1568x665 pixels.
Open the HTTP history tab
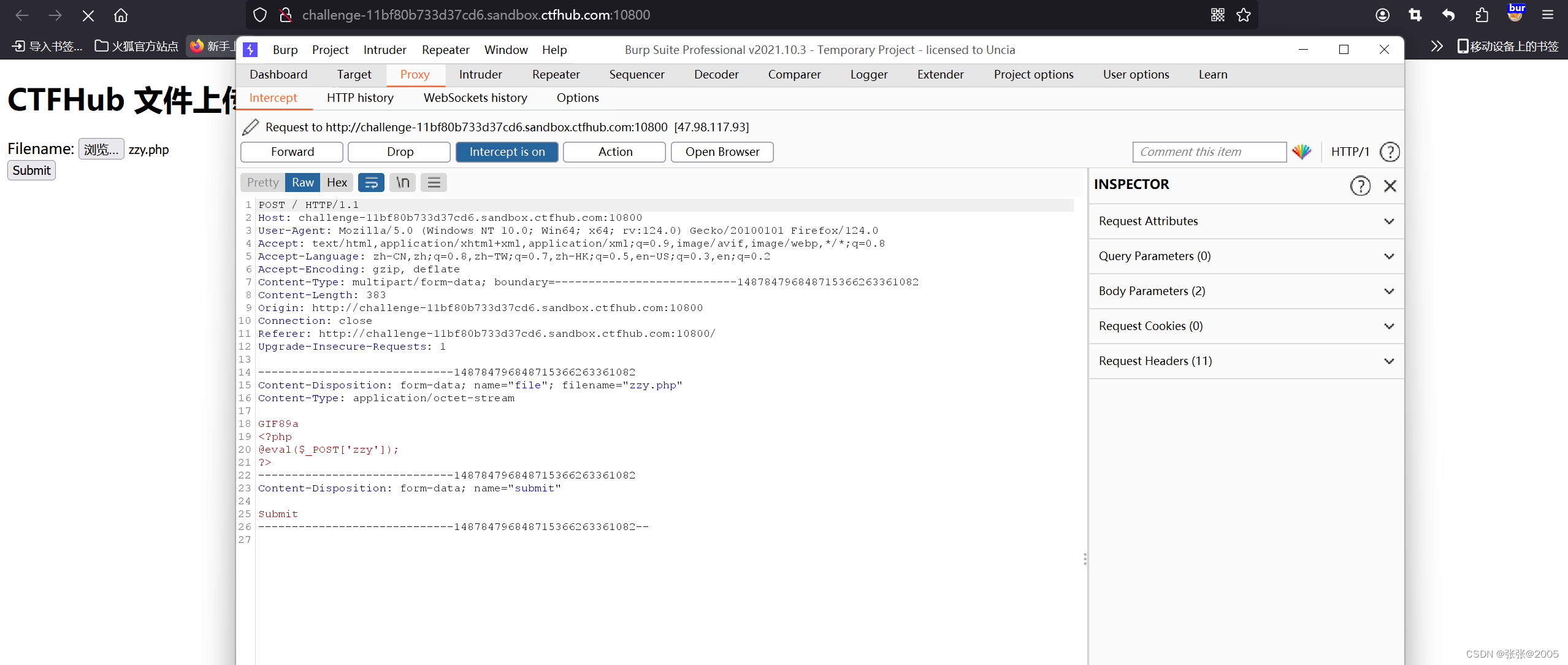[x=360, y=98]
